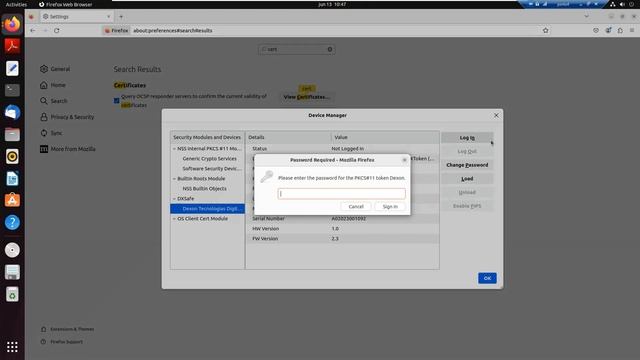Viewport: 640px width, 360px height.
Task: Open Thunderbird Mail from the dock
Action: point(12,112)
